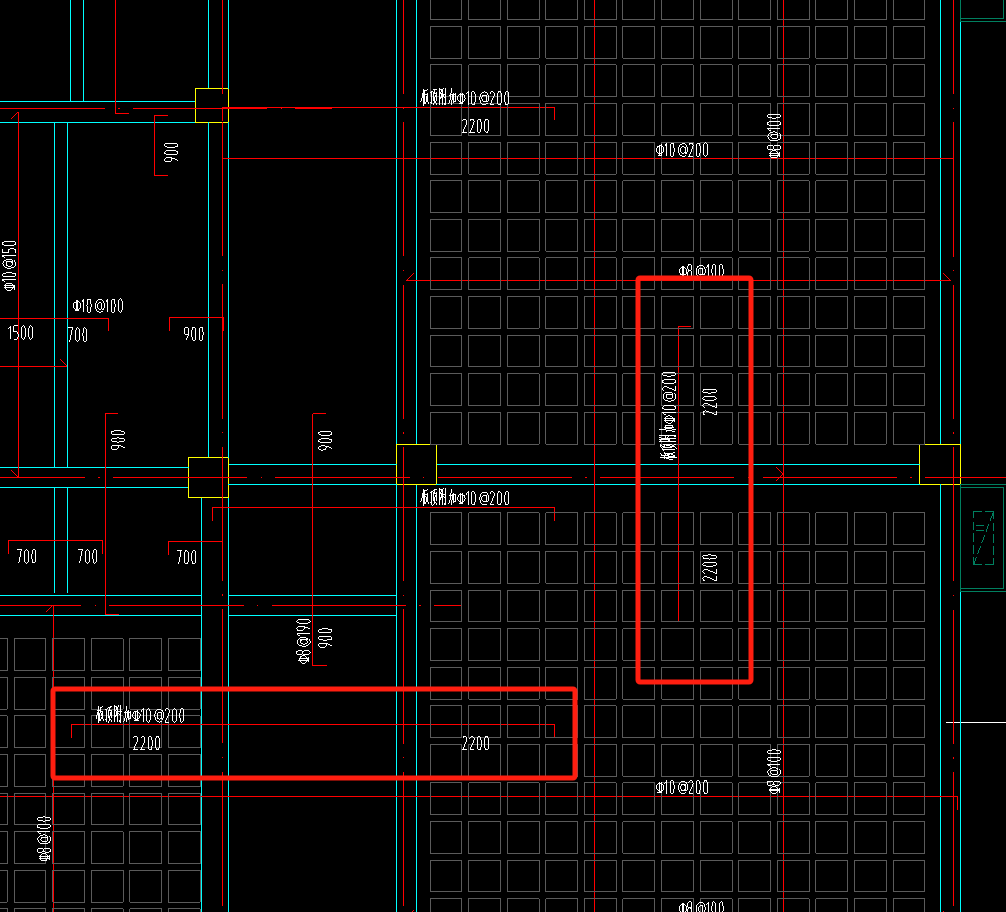Select the vertical 板顶附加Φ10@200 annotation
The image size is (1006, 912).
tap(669, 415)
